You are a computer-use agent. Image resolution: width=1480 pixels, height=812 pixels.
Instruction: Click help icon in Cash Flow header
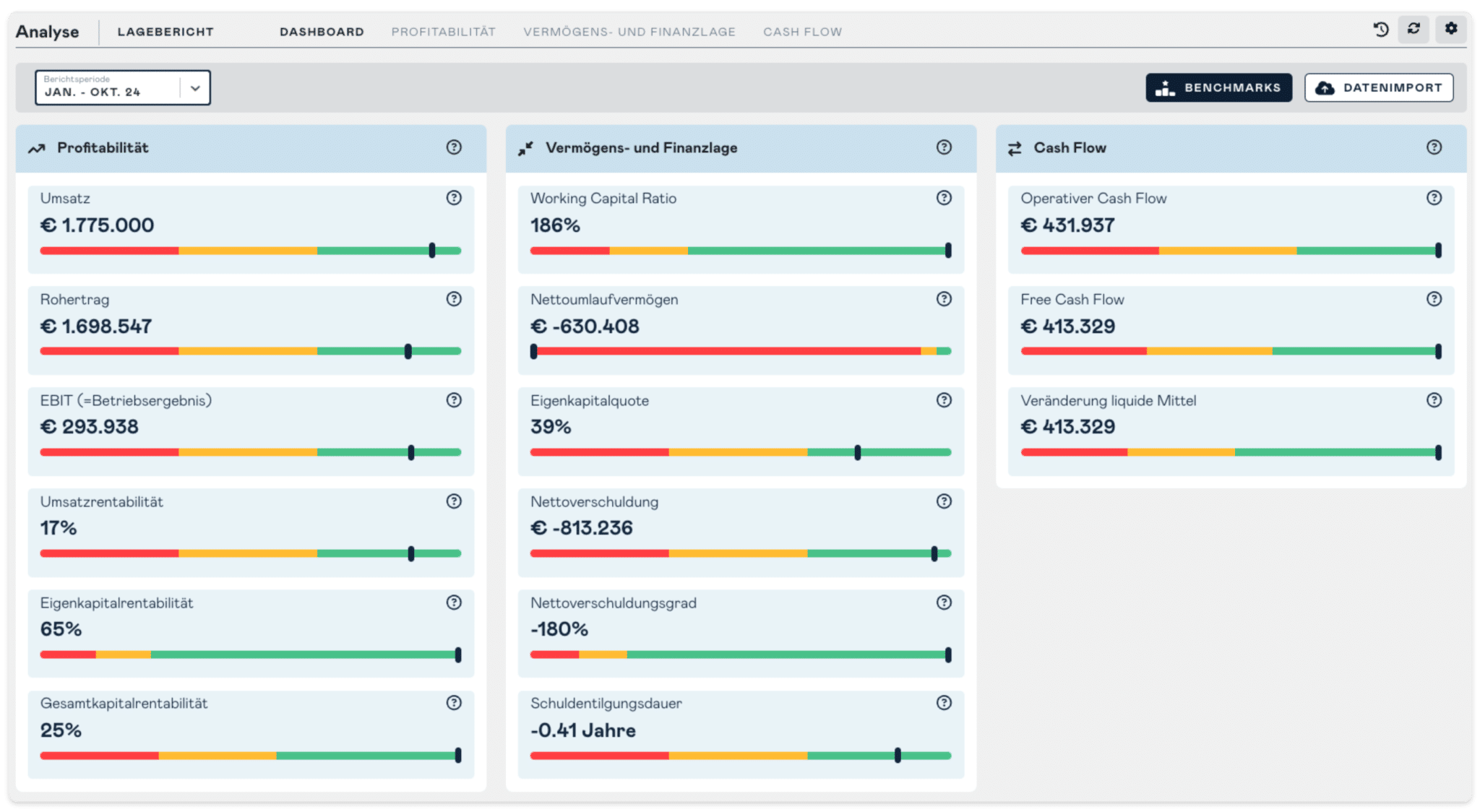pos(1434,147)
